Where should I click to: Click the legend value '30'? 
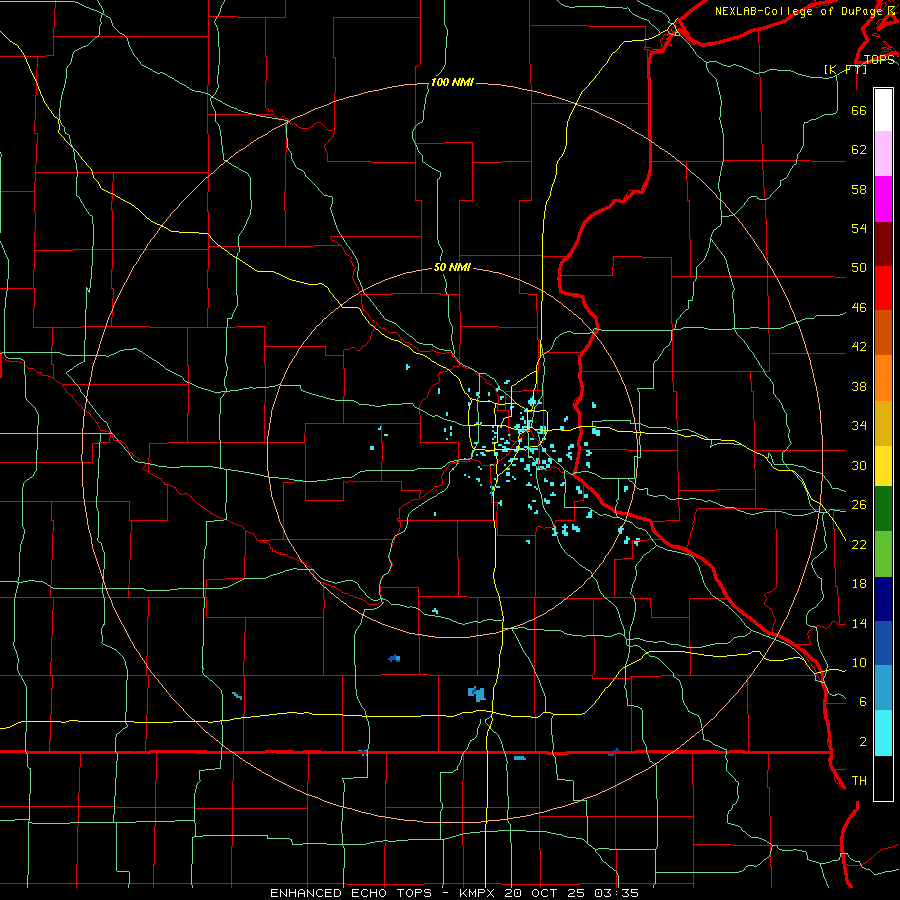859,465
